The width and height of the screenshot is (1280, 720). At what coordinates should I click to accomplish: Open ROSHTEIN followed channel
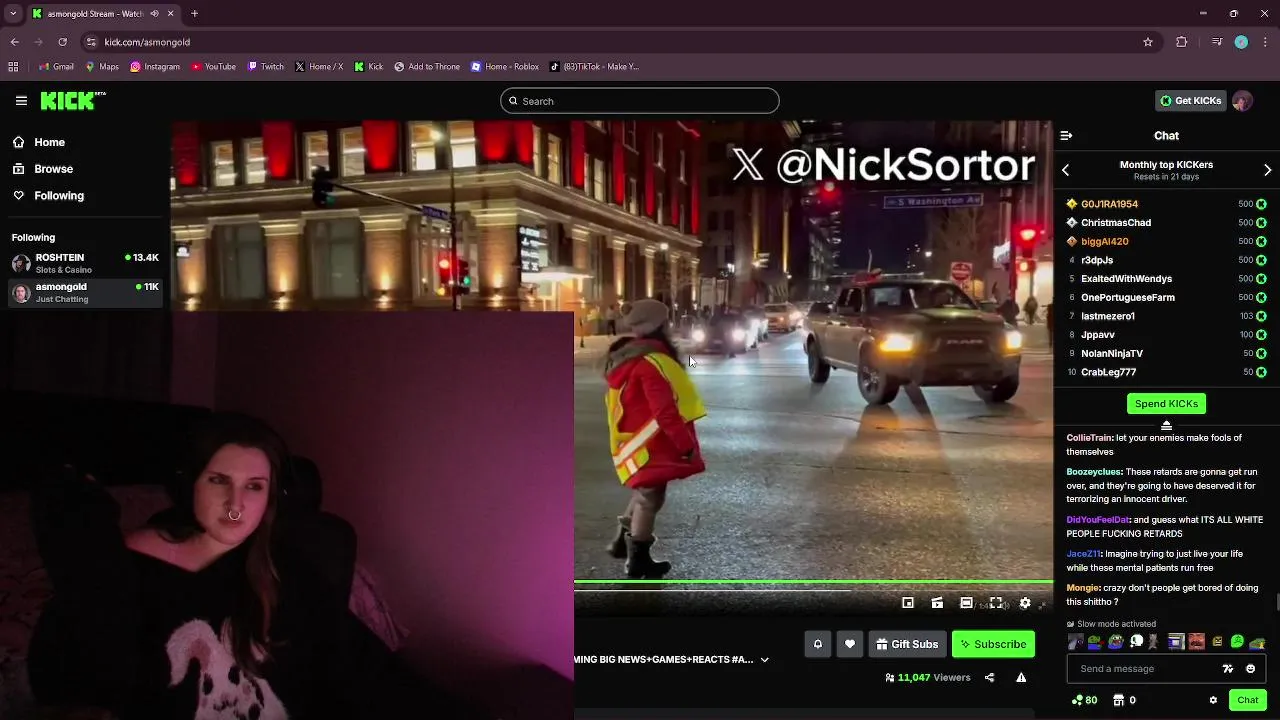coord(85,263)
